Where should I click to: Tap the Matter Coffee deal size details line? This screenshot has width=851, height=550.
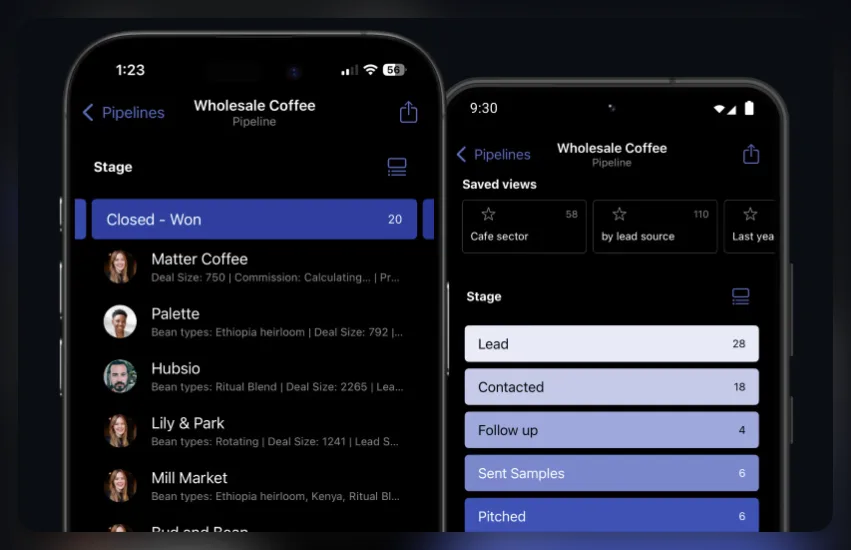click(275, 277)
